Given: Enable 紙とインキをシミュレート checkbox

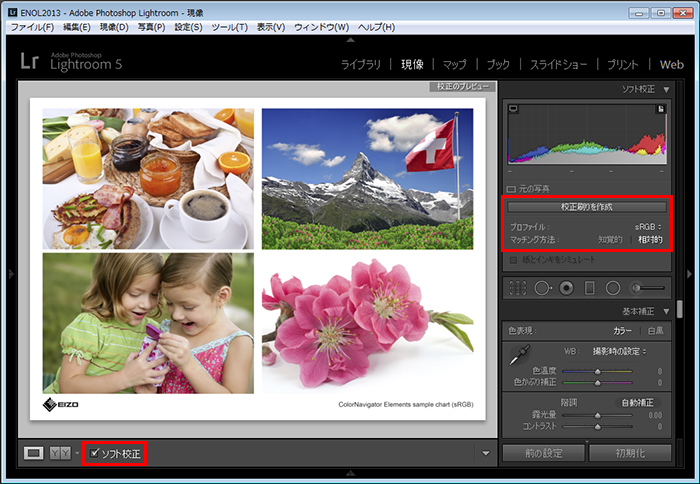Looking at the screenshot, I should [513, 259].
